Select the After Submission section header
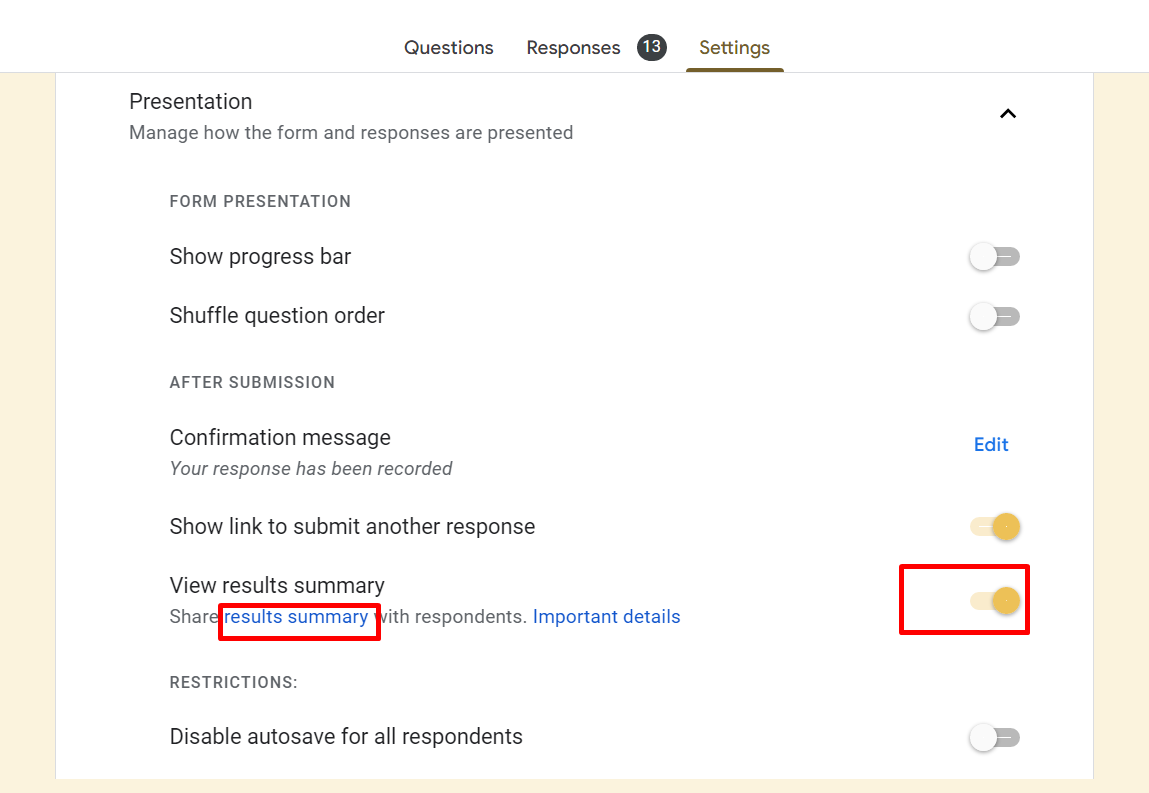Screen dimensions: 1149x793 252,382
